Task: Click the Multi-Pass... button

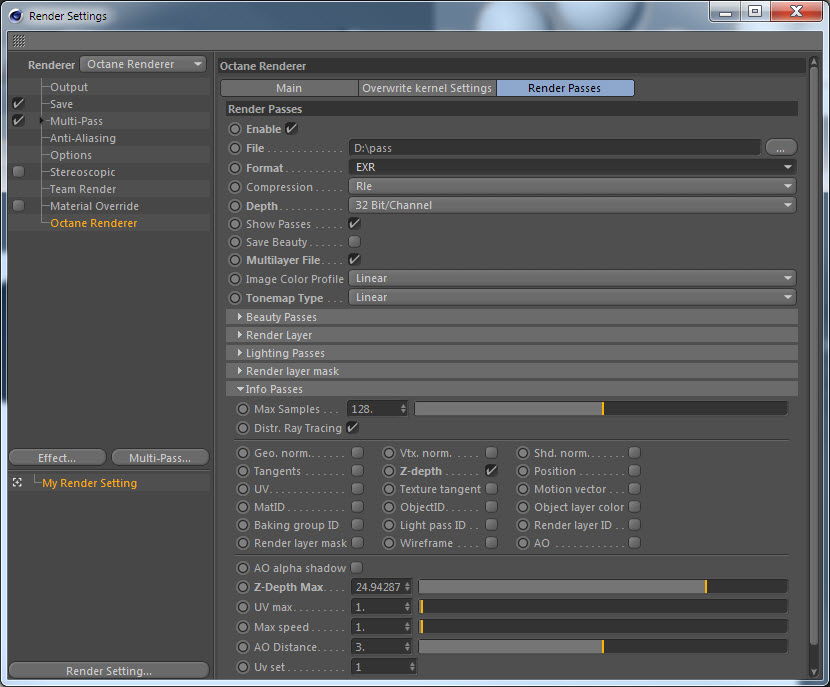Action: [x=160, y=458]
